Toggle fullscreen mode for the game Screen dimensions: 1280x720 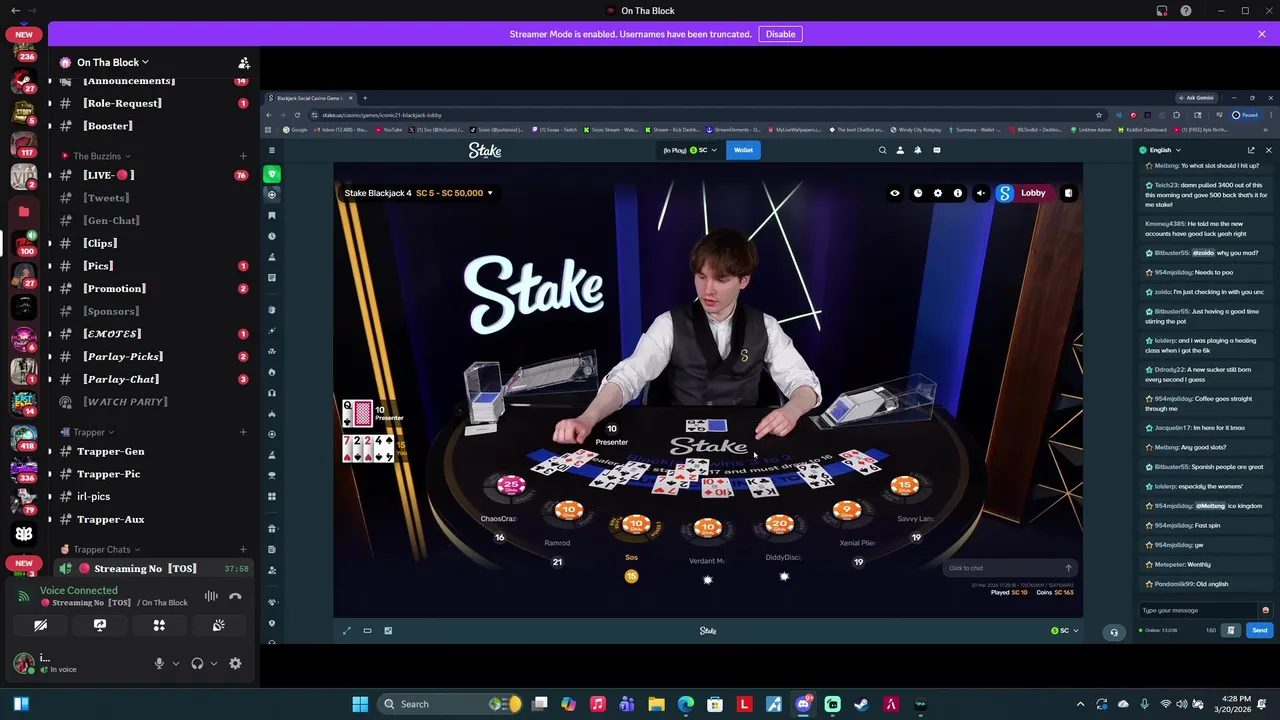point(346,630)
